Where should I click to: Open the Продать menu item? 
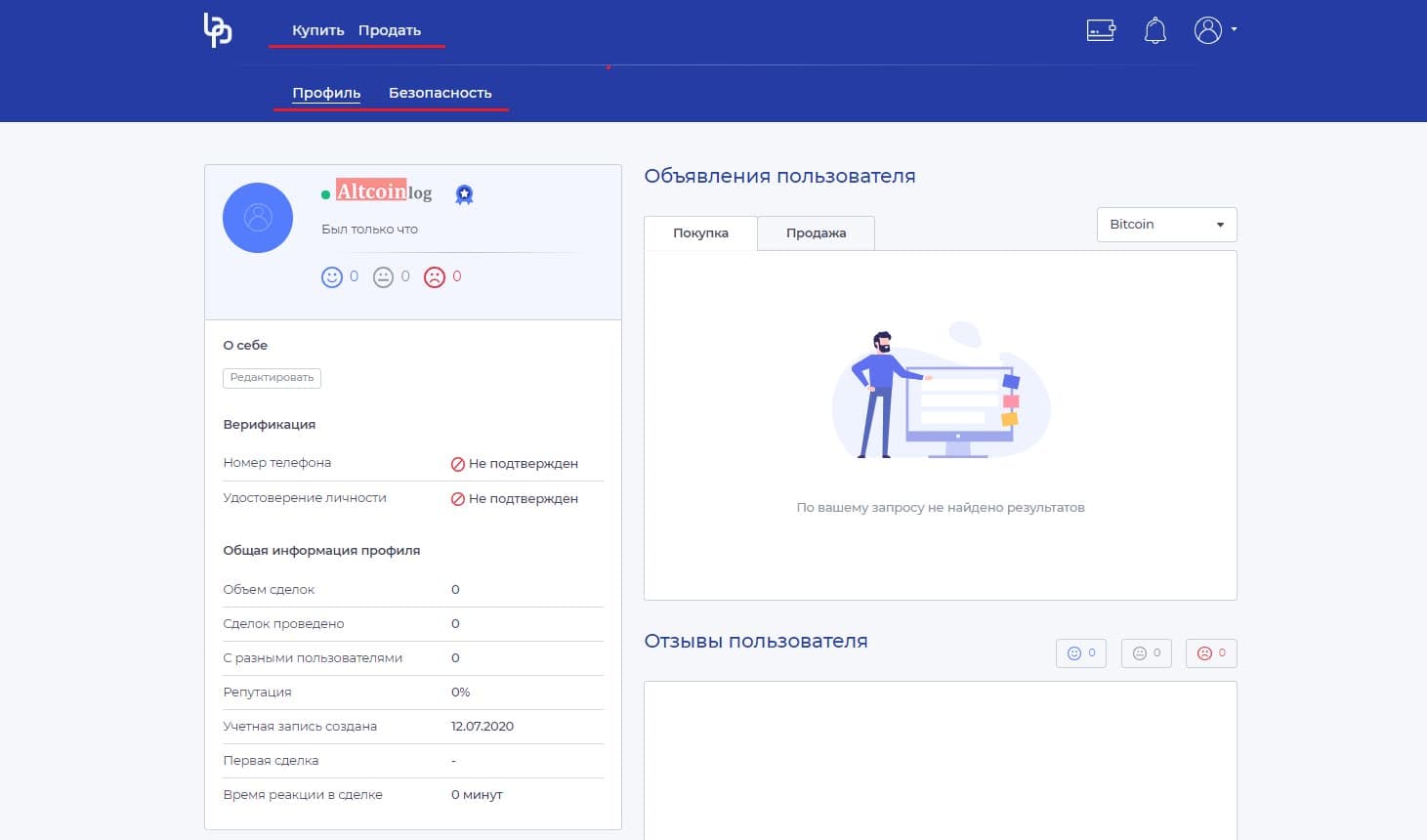(x=390, y=30)
